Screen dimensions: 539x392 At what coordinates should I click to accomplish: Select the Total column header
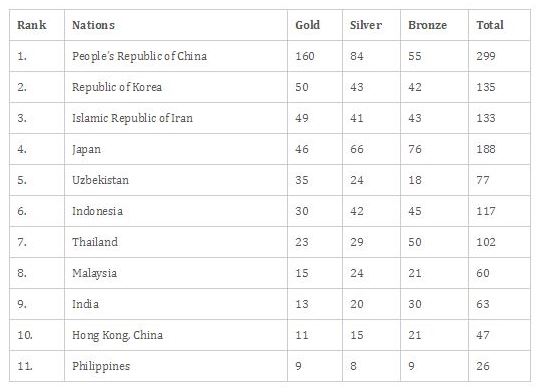pos(490,25)
